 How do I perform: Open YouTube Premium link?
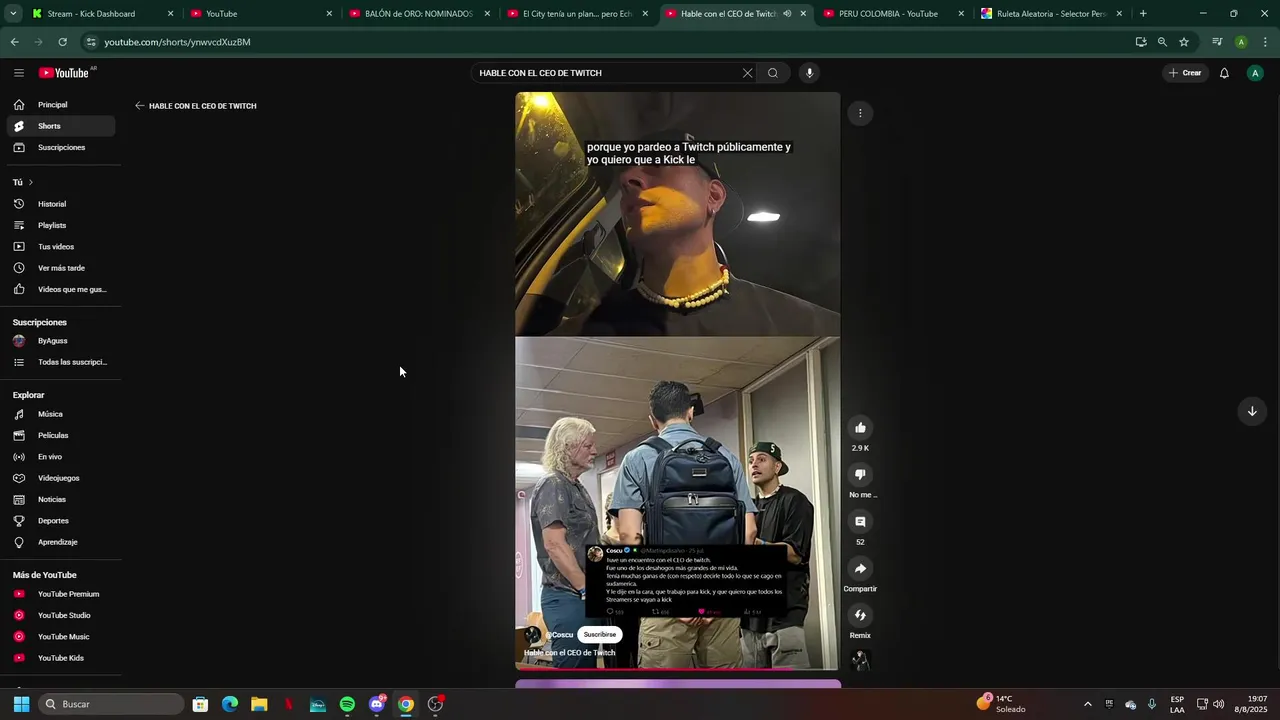(60, 594)
